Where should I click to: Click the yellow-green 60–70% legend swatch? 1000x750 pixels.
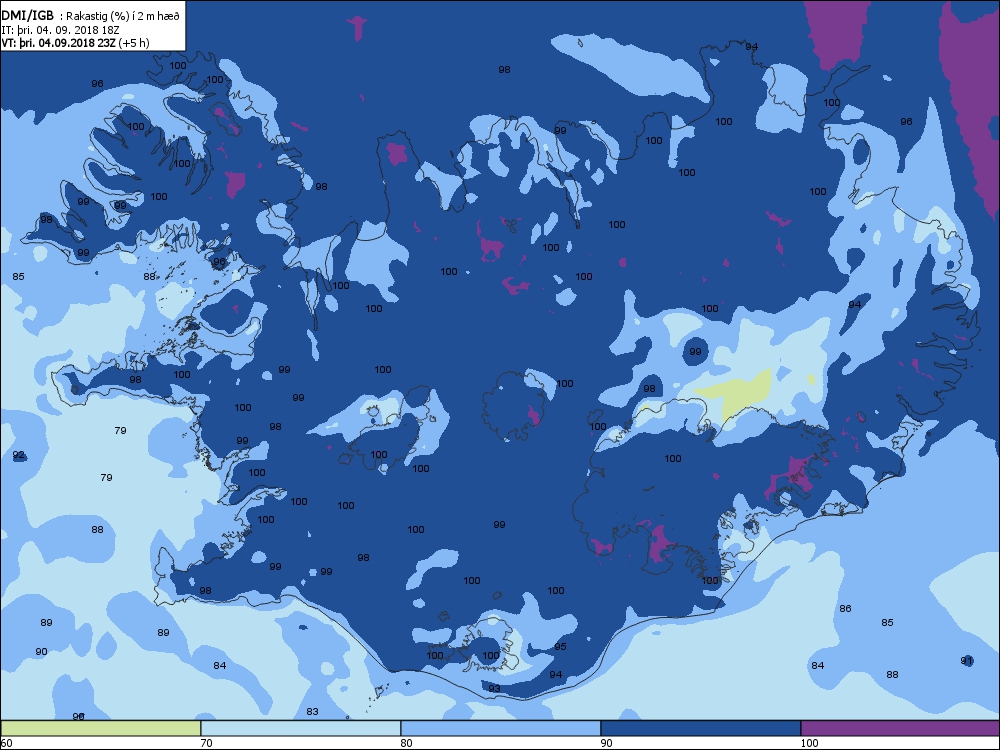[101, 728]
